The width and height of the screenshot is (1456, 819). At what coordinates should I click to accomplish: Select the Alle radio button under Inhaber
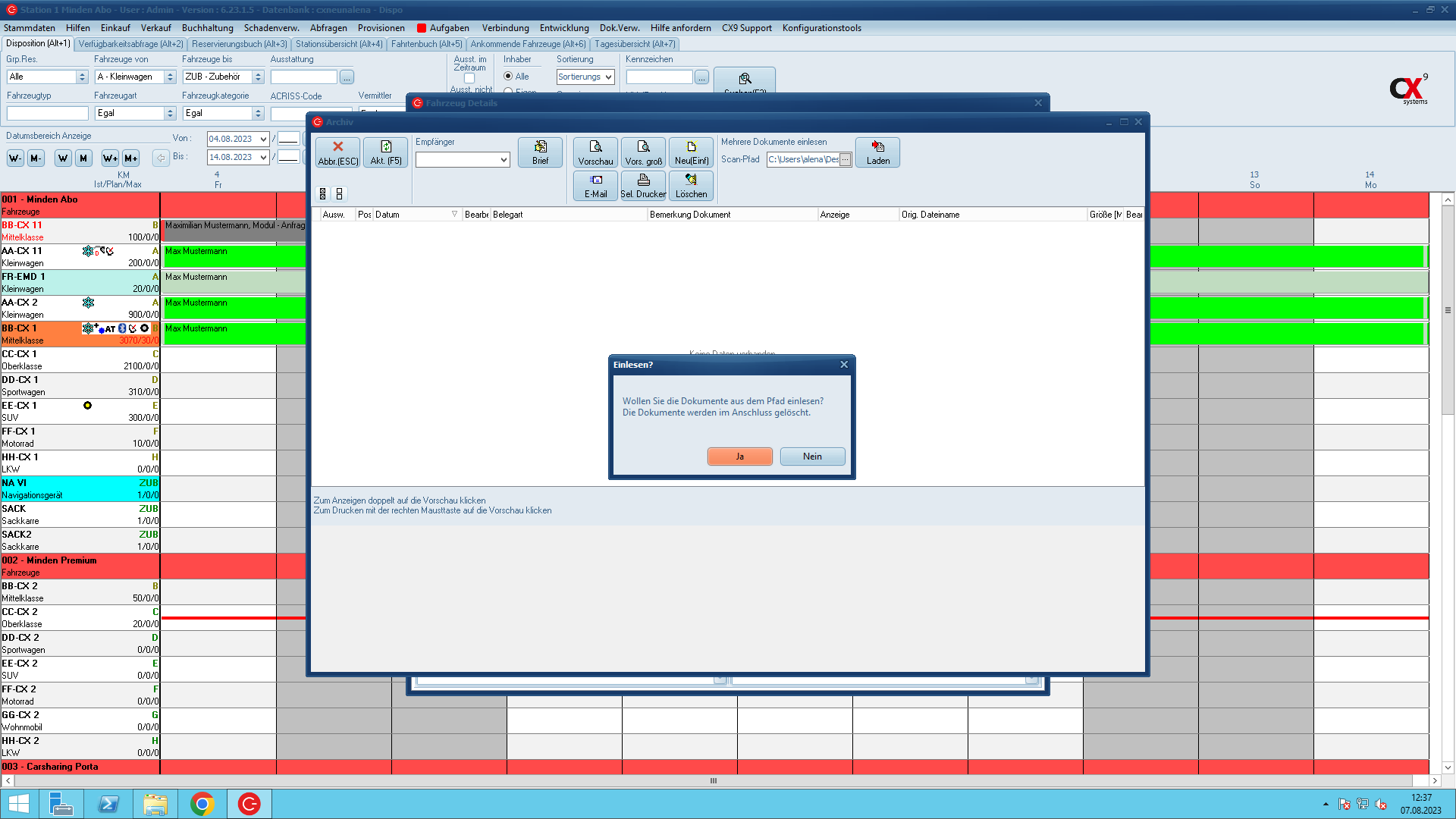click(508, 77)
